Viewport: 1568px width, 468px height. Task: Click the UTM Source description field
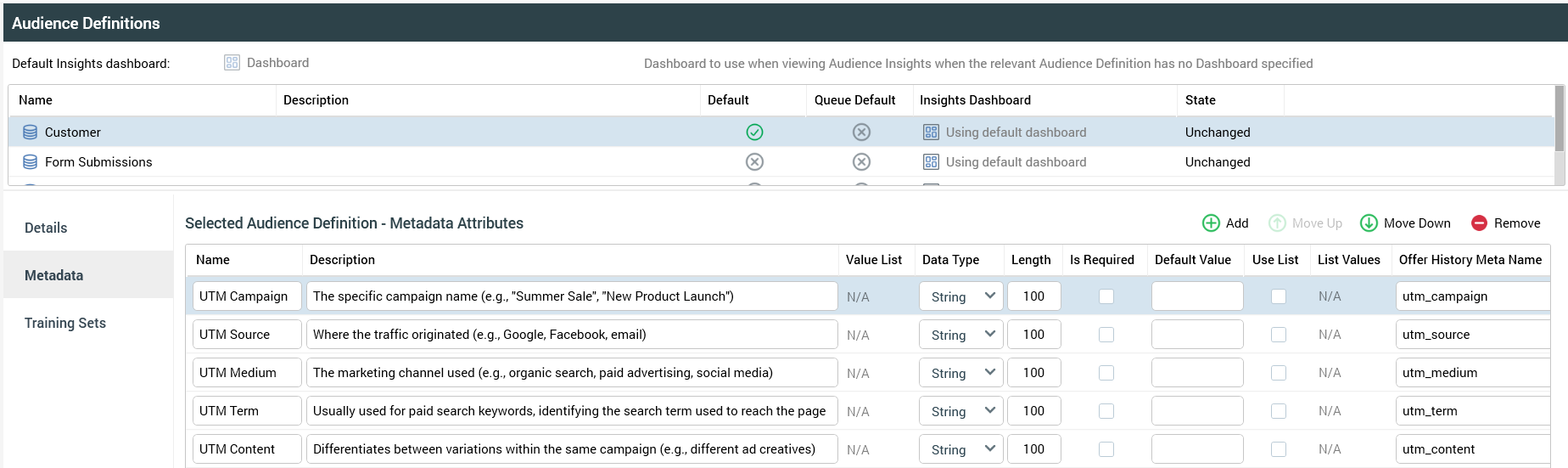click(571, 335)
